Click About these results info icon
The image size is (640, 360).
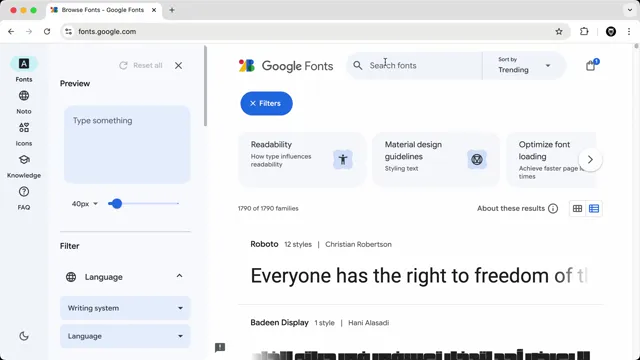tap(553, 209)
